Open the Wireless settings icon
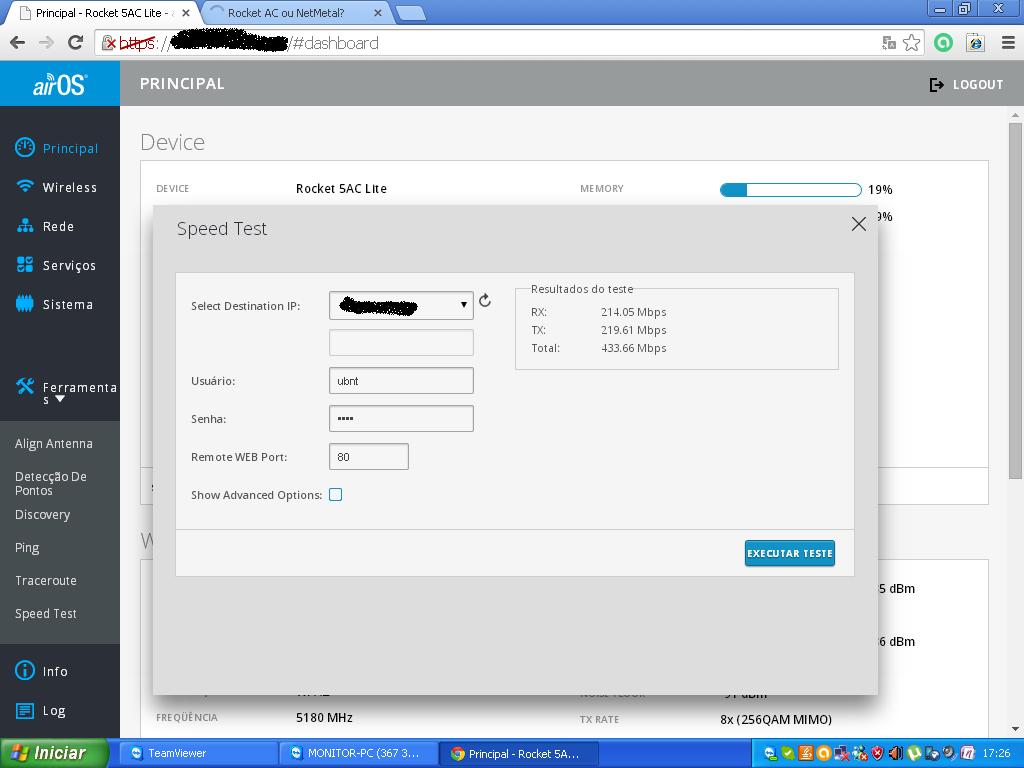The image size is (1024, 768). (x=25, y=186)
